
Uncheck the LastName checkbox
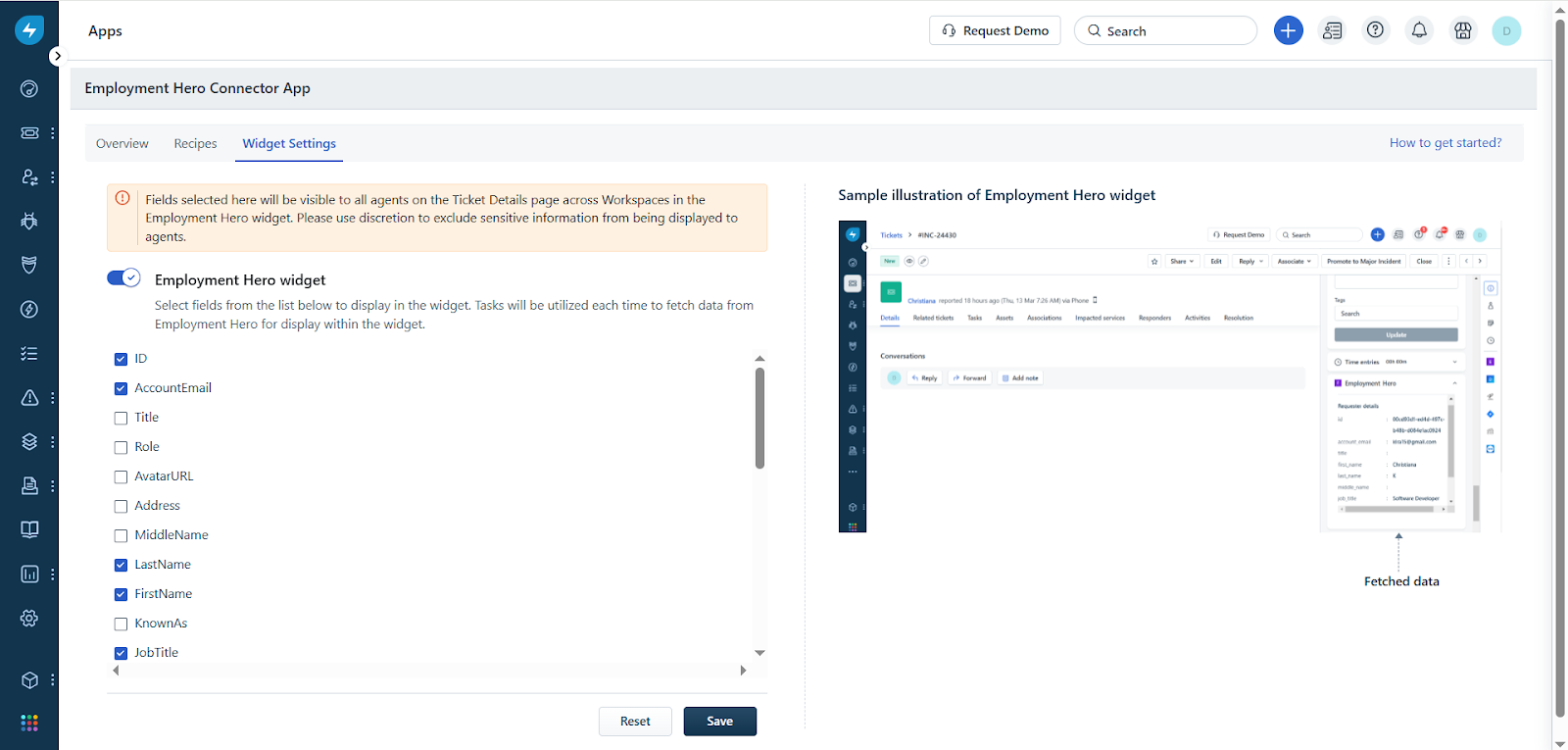click(121, 565)
